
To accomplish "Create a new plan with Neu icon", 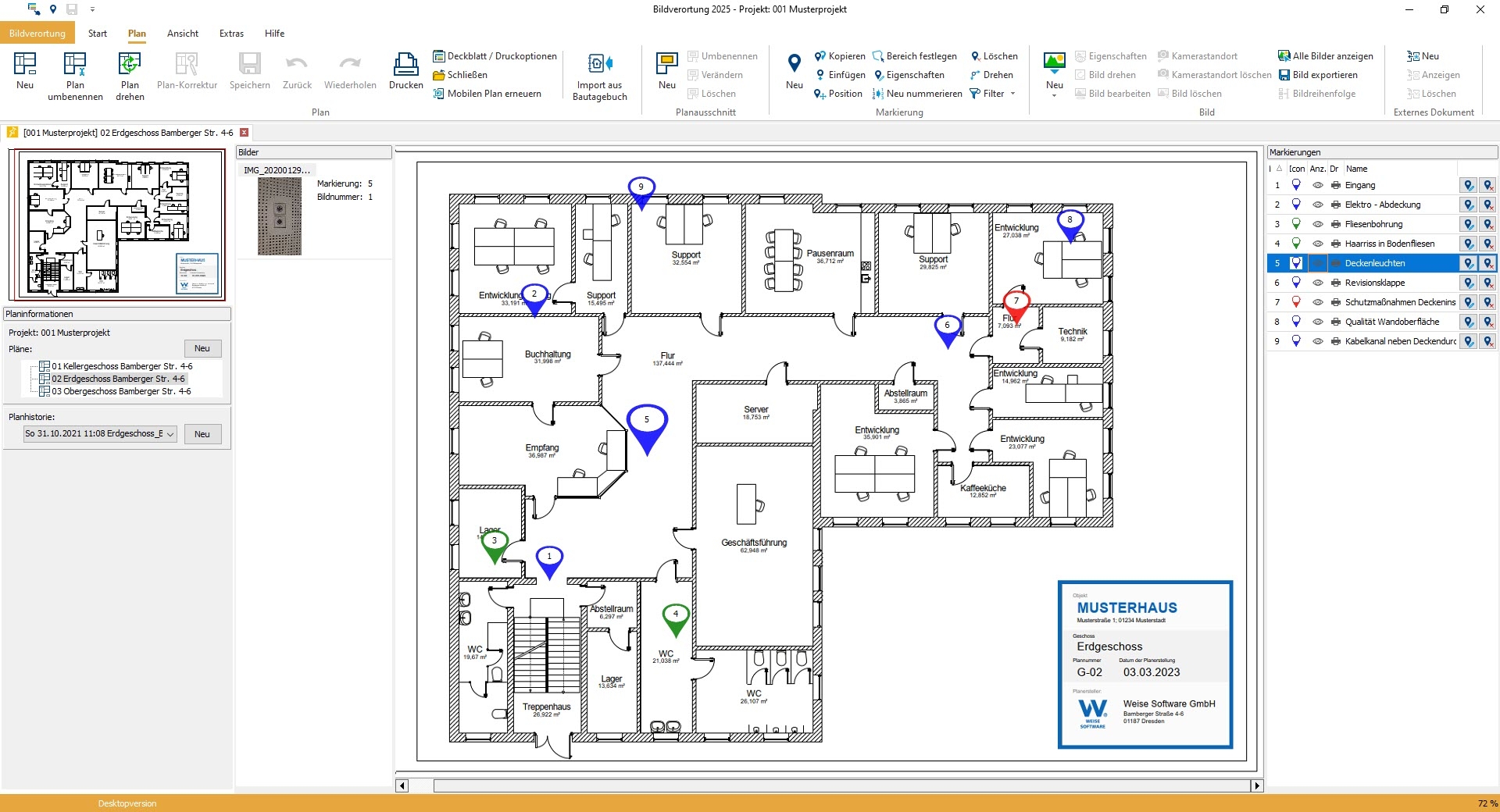I will click(x=25, y=71).
